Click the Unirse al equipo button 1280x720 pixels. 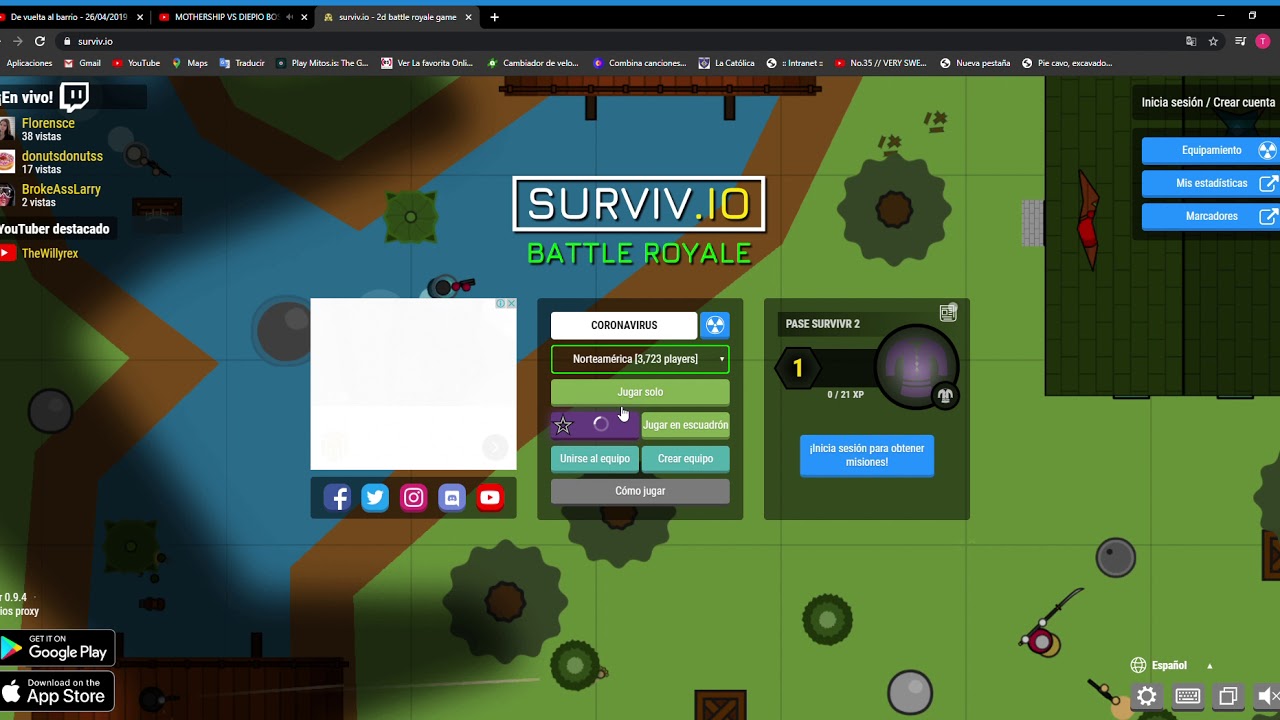tap(595, 459)
